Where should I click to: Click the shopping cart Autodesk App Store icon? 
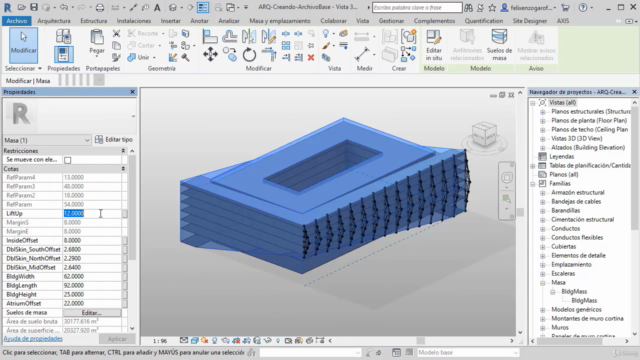coord(565,7)
